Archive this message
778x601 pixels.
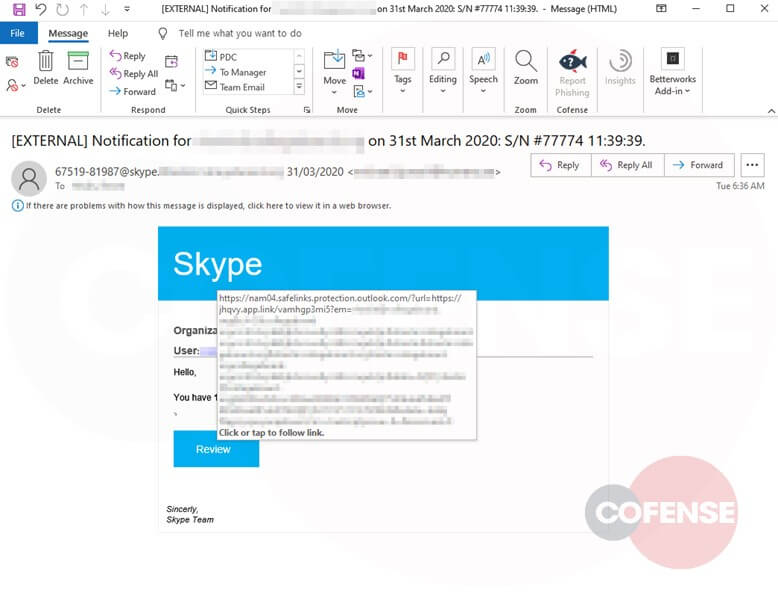click(78, 67)
